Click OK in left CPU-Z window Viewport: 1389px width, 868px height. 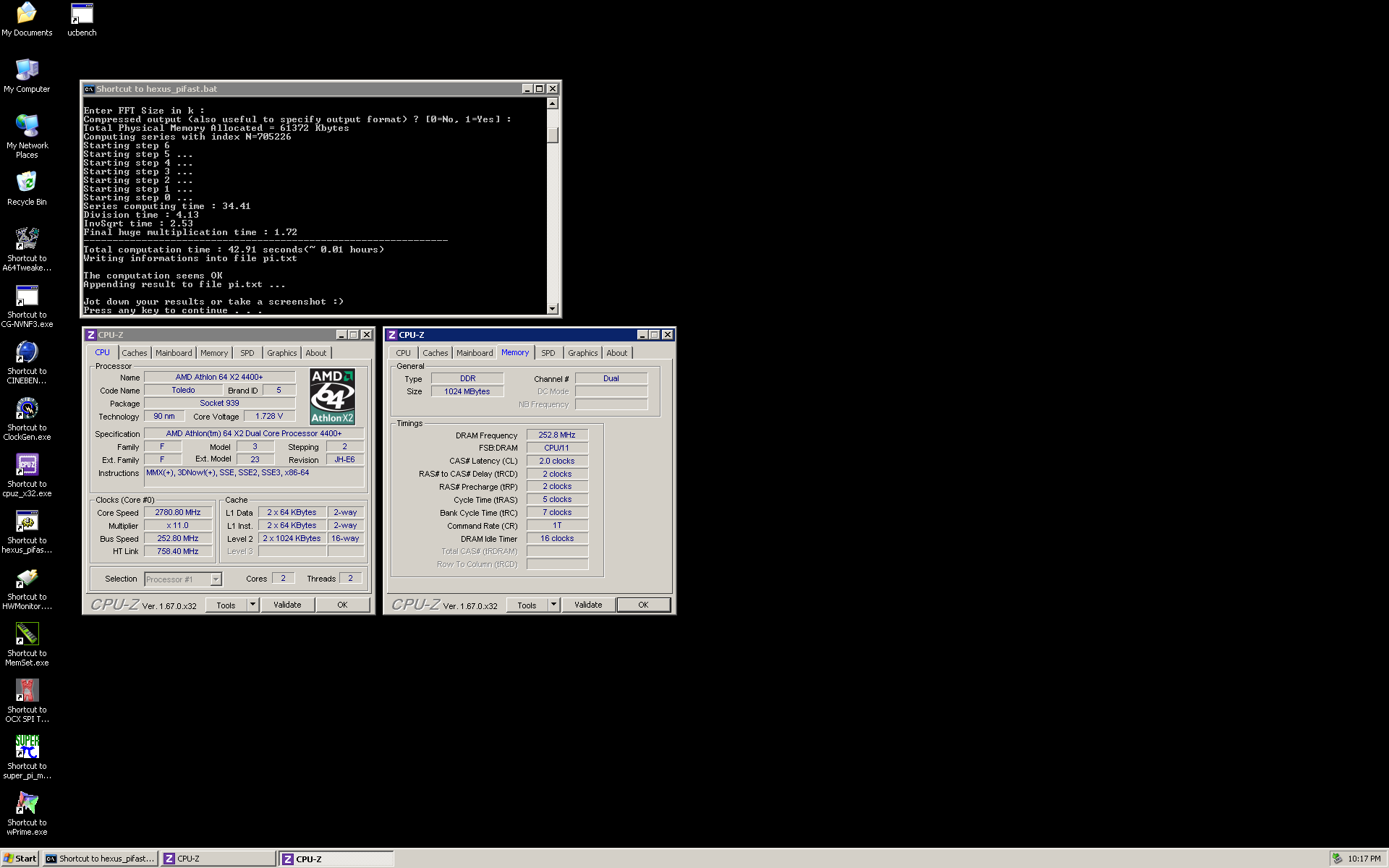point(343,605)
